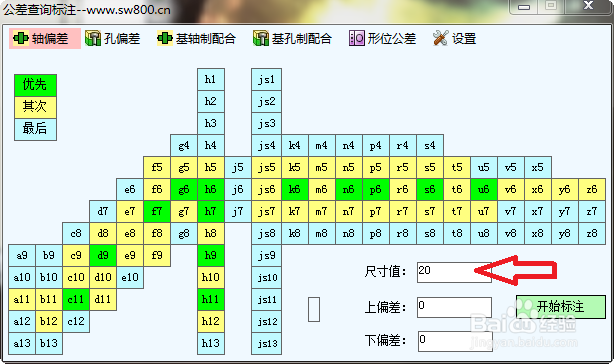This screenshot has width=614, height=364.
Task: Switch to the 孔偏差 tab
Action: (x=112, y=38)
